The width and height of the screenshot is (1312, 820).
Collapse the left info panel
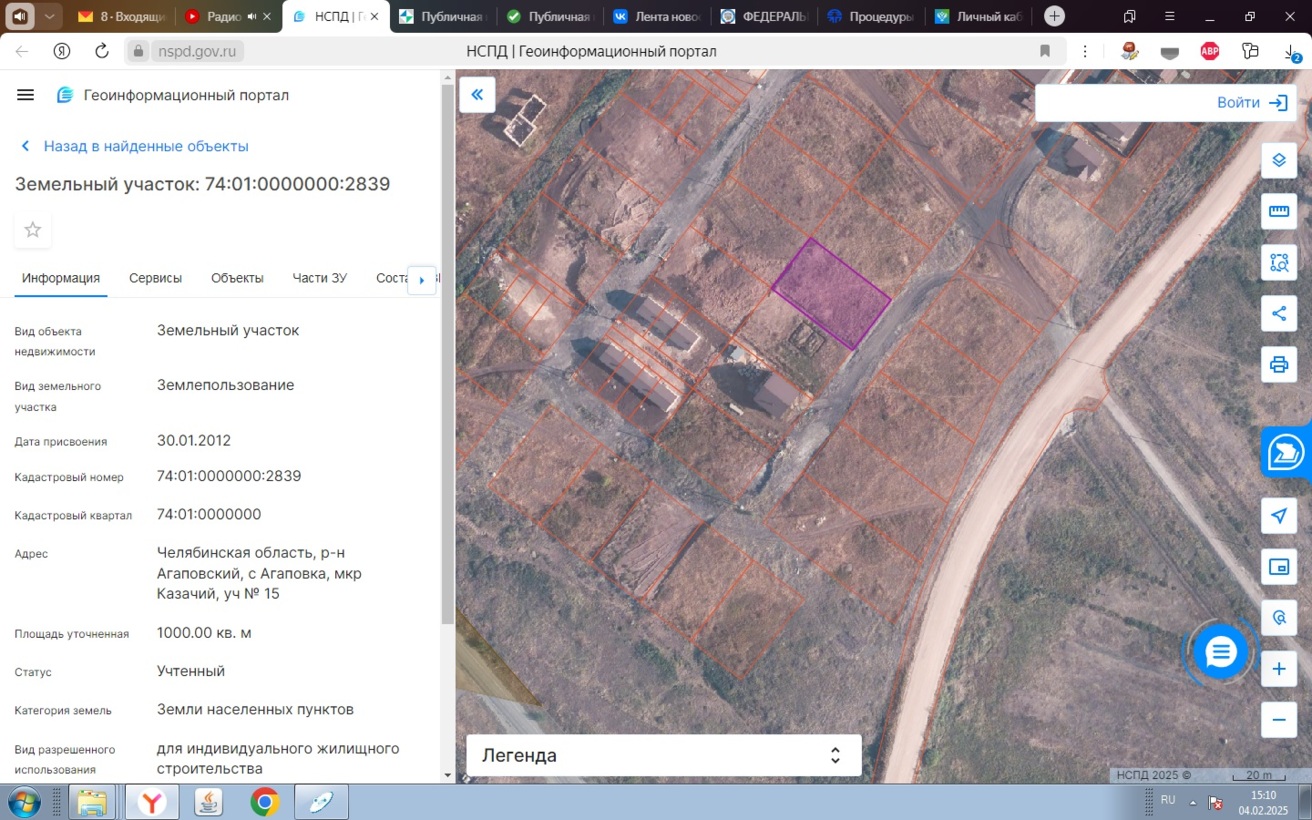[477, 95]
